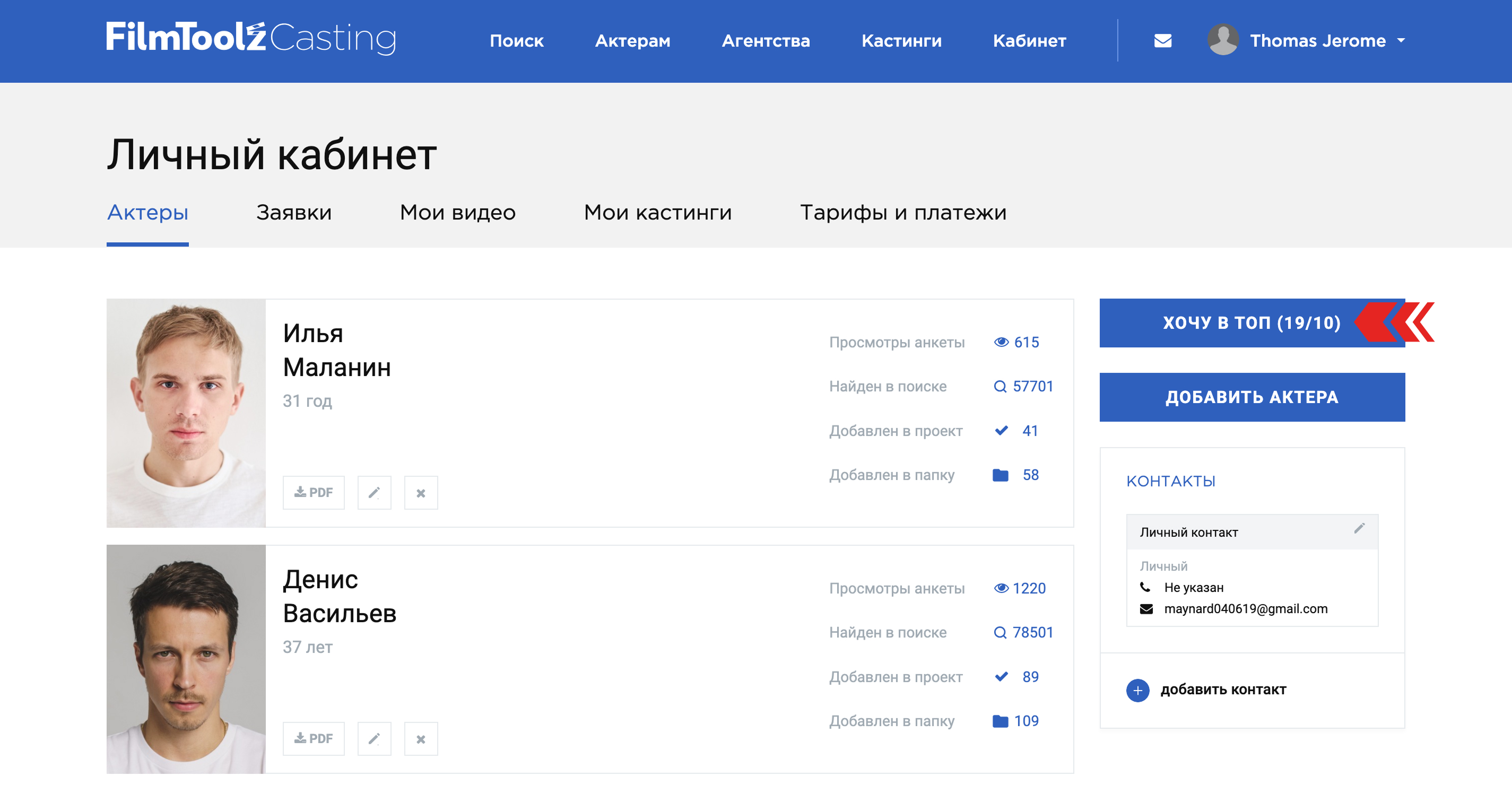Open Поиск in the top navigation
Screen dimensions: 1512x794
[517, 40]
